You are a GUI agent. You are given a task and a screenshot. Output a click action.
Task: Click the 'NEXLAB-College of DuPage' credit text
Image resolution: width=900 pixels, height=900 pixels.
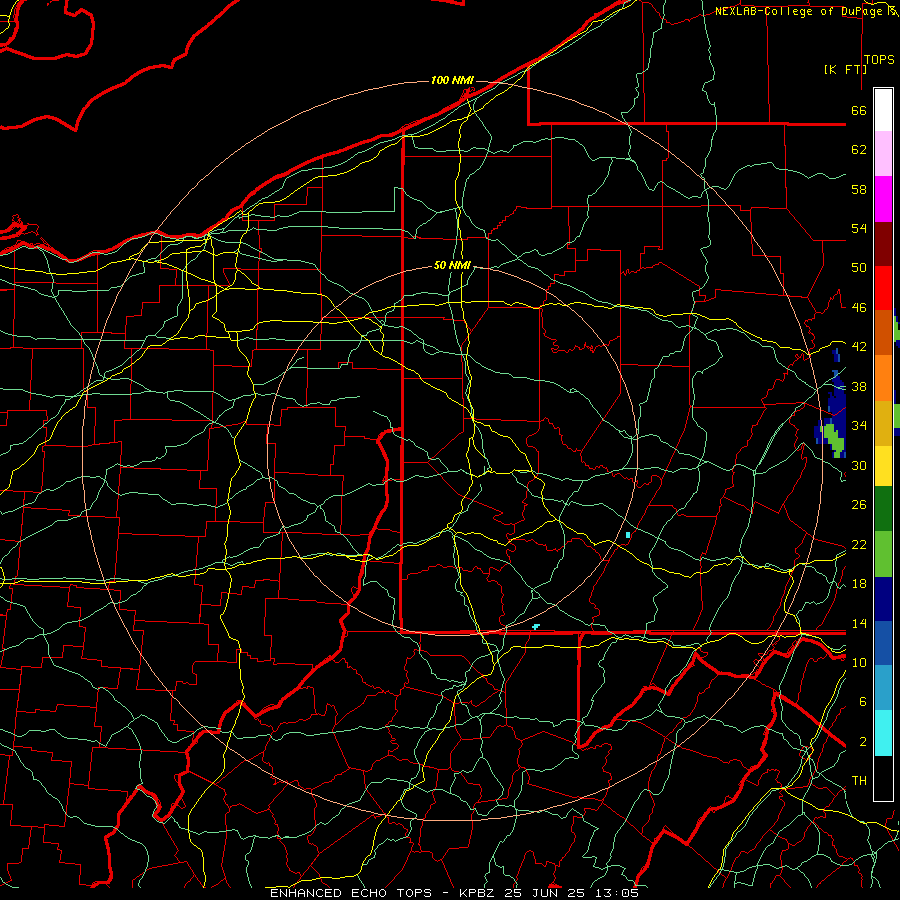point(800,11)
